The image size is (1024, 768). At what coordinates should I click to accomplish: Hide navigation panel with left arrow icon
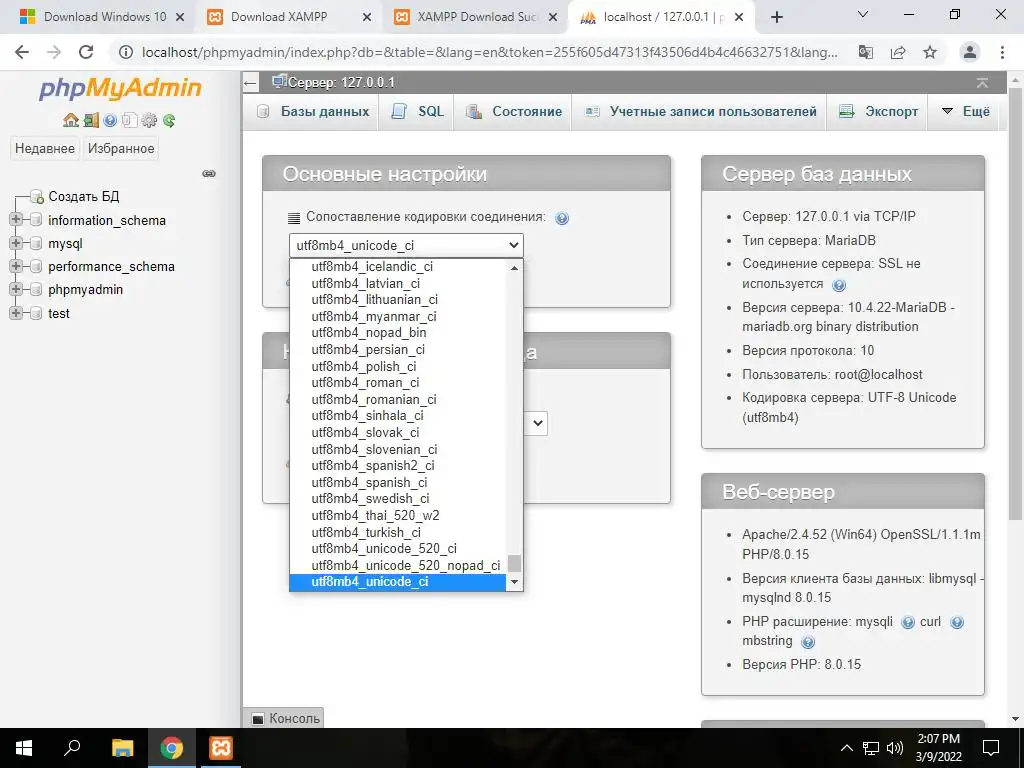coord(250,83)
